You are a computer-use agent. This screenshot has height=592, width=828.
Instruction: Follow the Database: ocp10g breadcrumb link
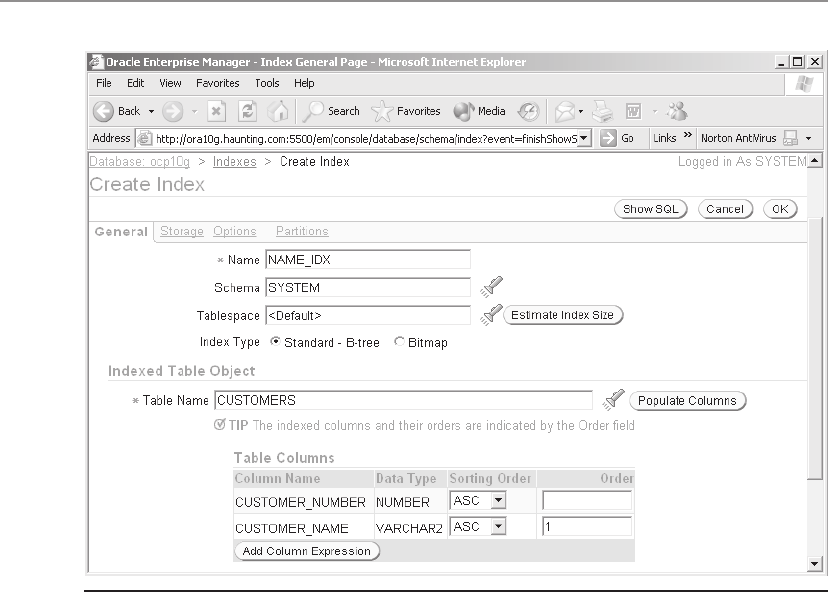click(139, 162)
